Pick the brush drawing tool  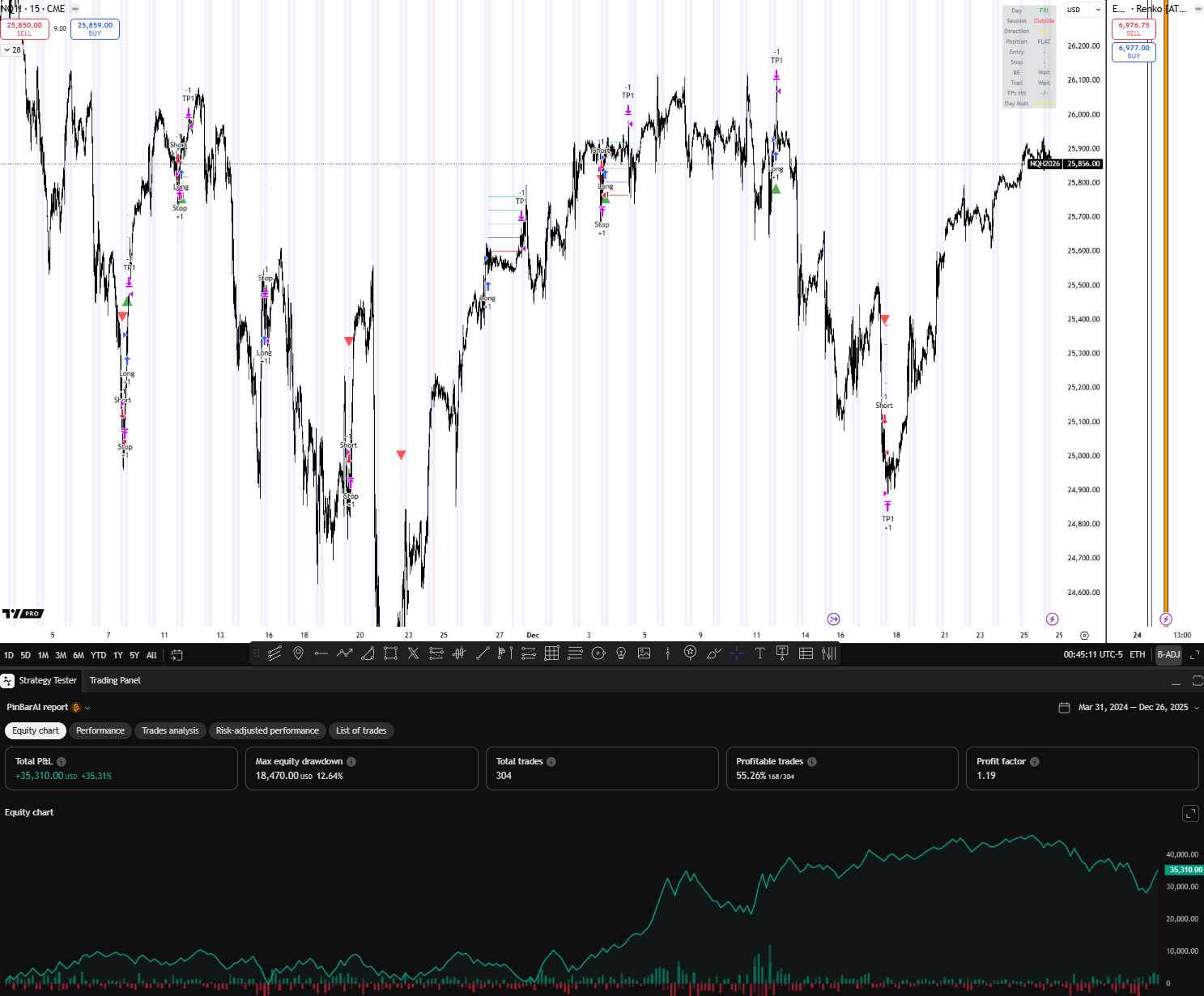[x=713, y=653]
